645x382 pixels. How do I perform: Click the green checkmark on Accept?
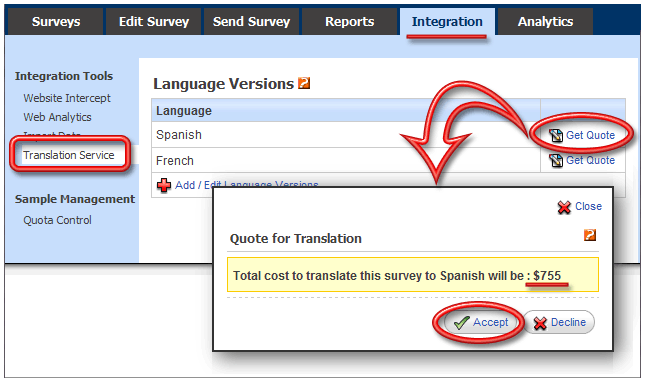pos(462,323)
